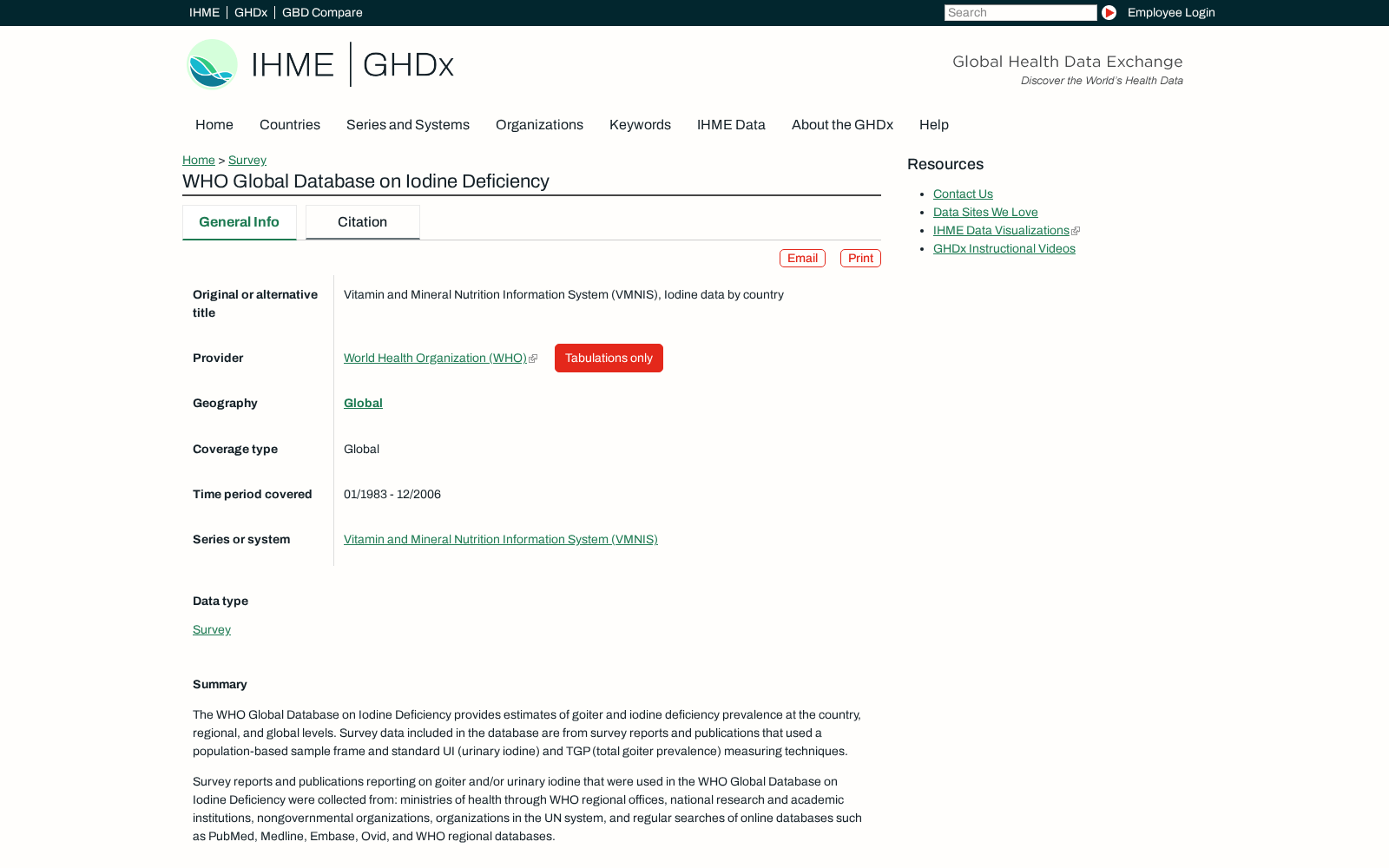Image resolution: width=1389 pixels, height=868 pixels.
Task: Open Contact Us resource link
Action: (963, 194)
